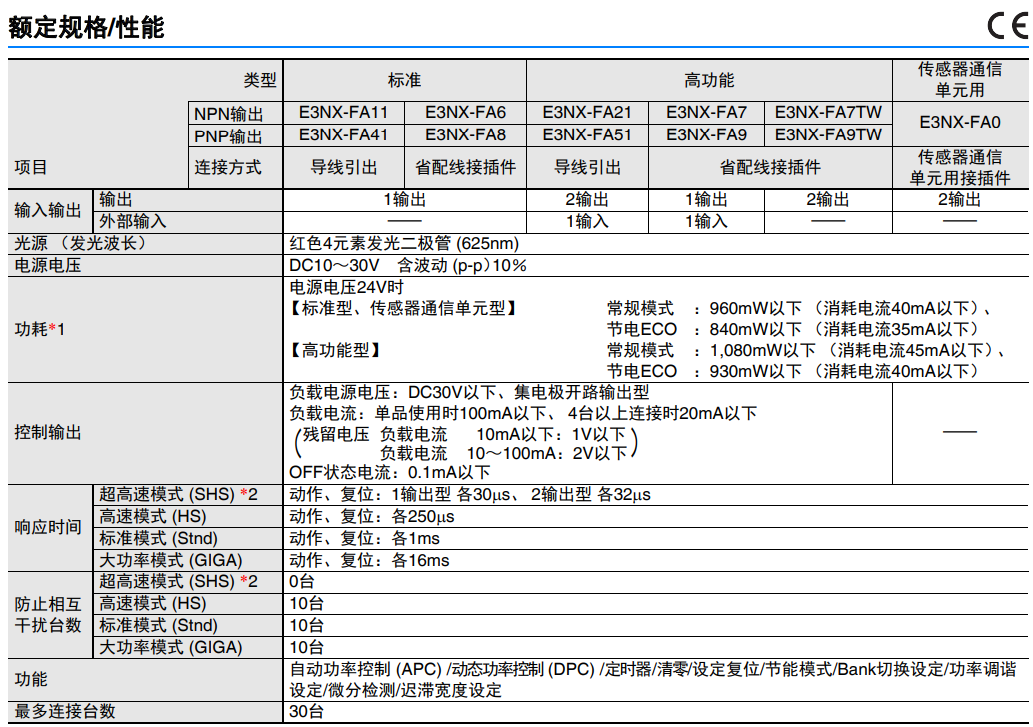
Task: Select the 外部输入 row label
Action: [x=132, y=221]
